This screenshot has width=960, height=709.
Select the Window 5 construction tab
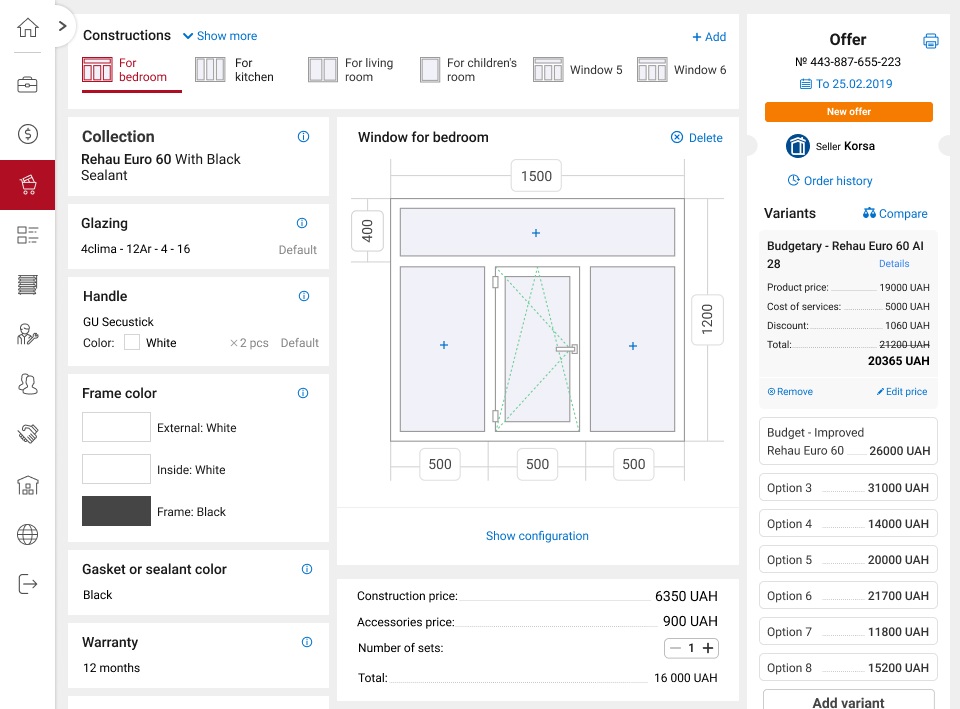[x=578, y=70]
